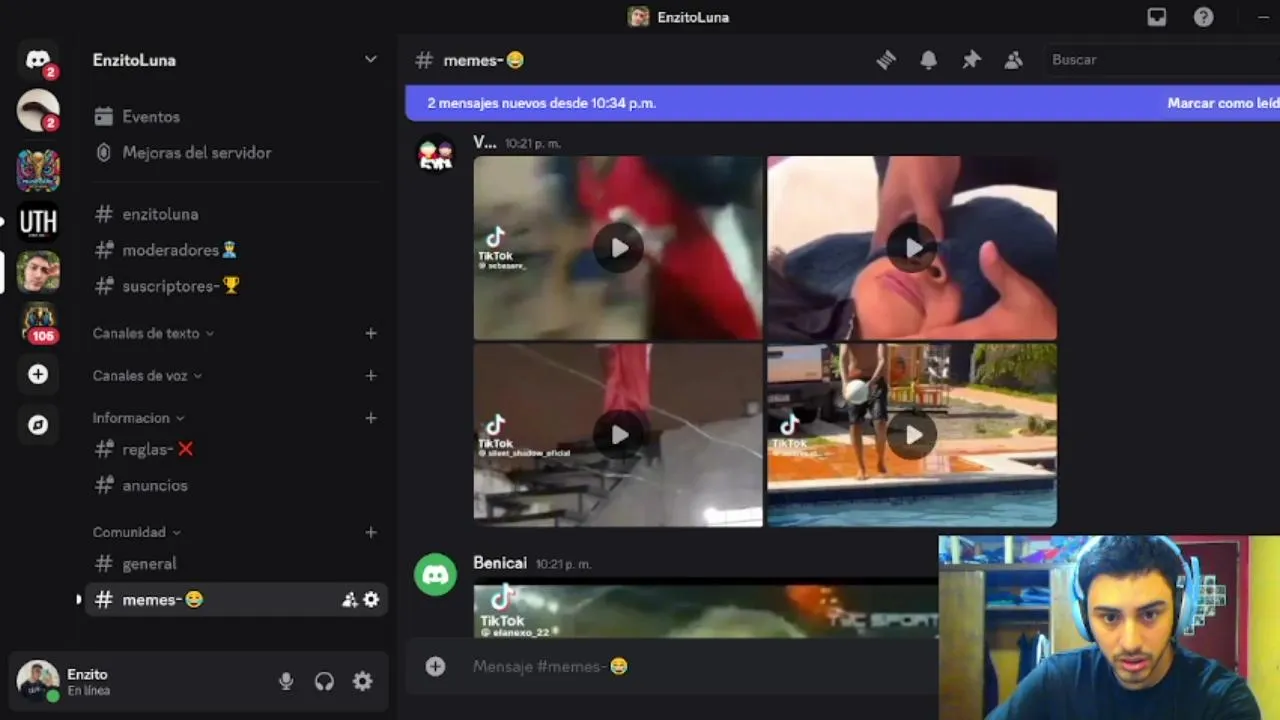Click the Benicai username

[500, 563]
